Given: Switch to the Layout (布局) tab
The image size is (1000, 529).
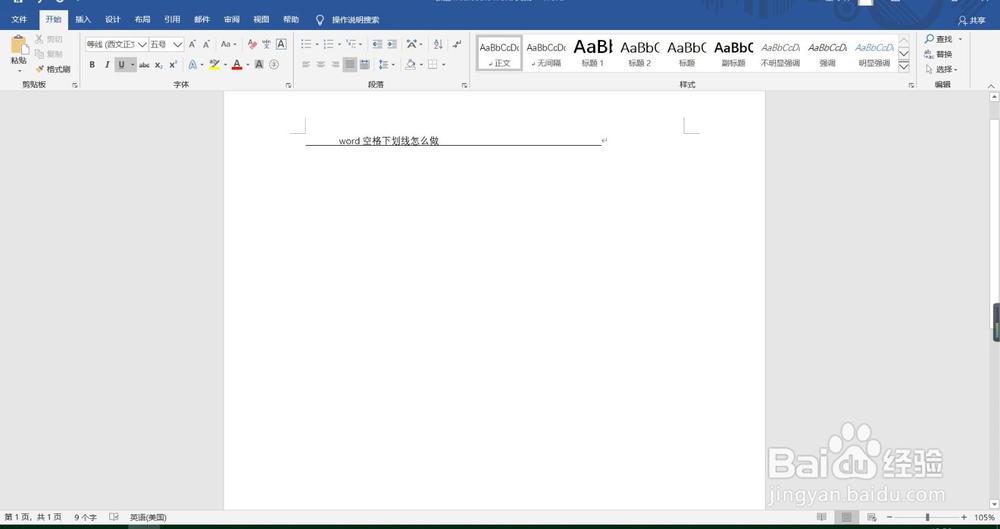Looking at the screenshot, I should tap(142, 20).
